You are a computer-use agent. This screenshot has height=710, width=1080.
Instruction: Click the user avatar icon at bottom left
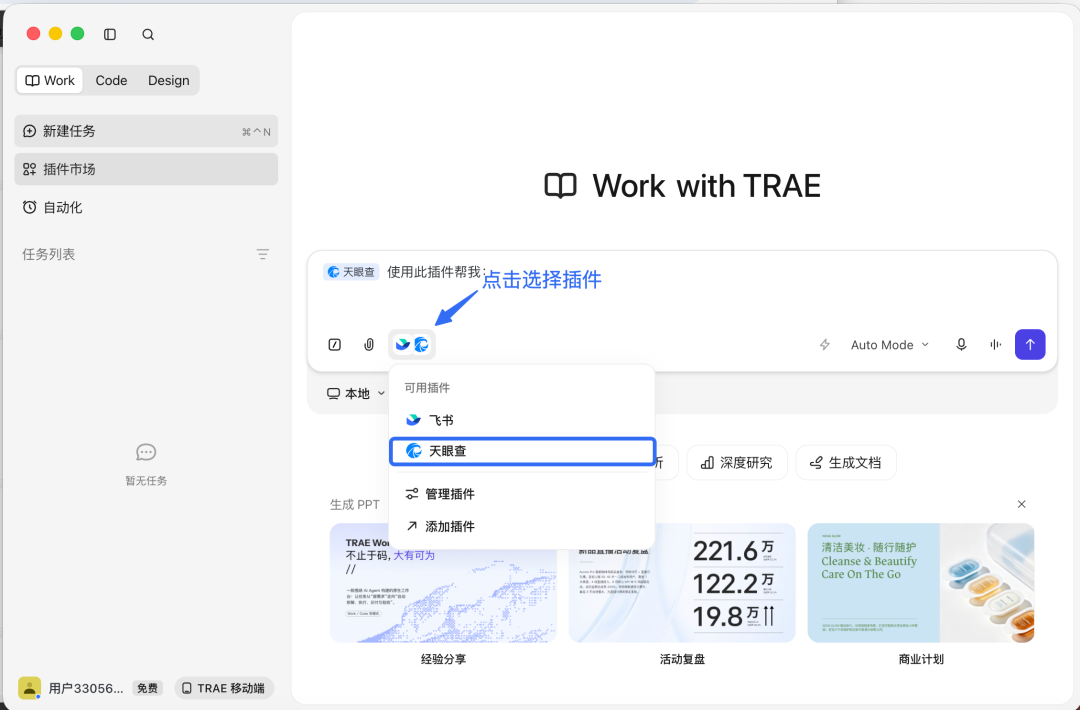pyautogui.click(x=30, y=687)
